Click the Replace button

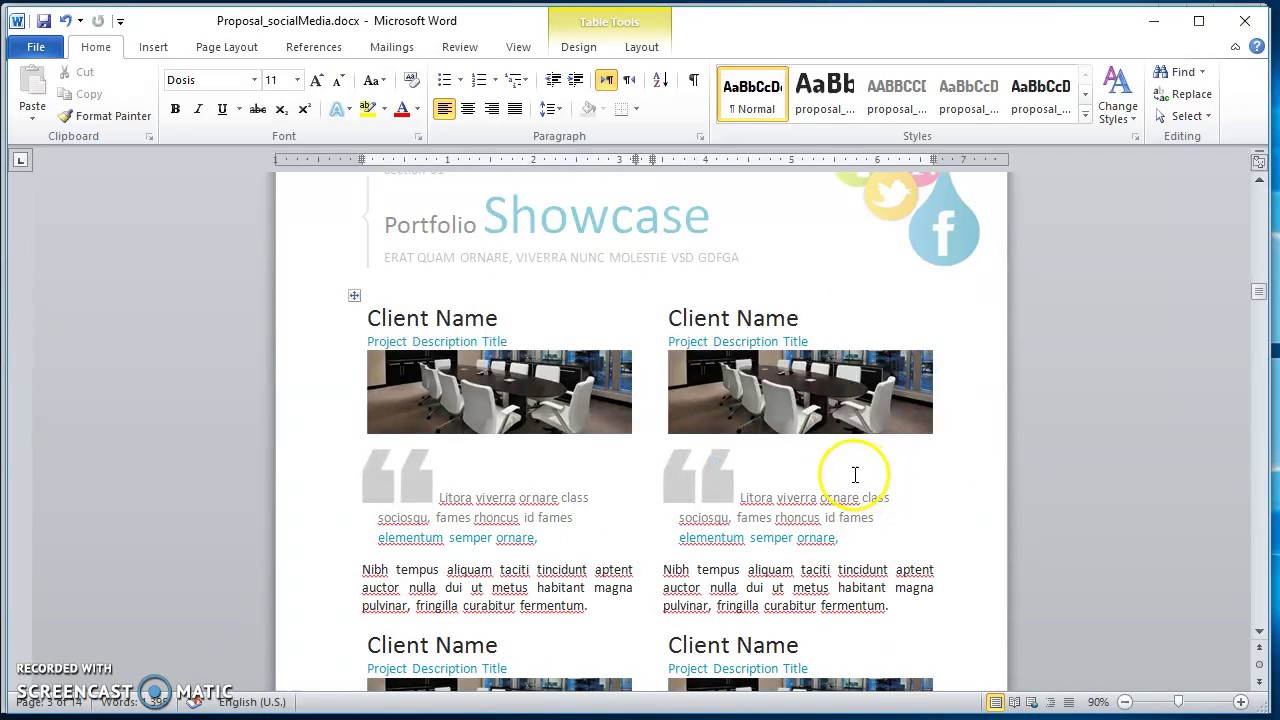[1183, 94]
